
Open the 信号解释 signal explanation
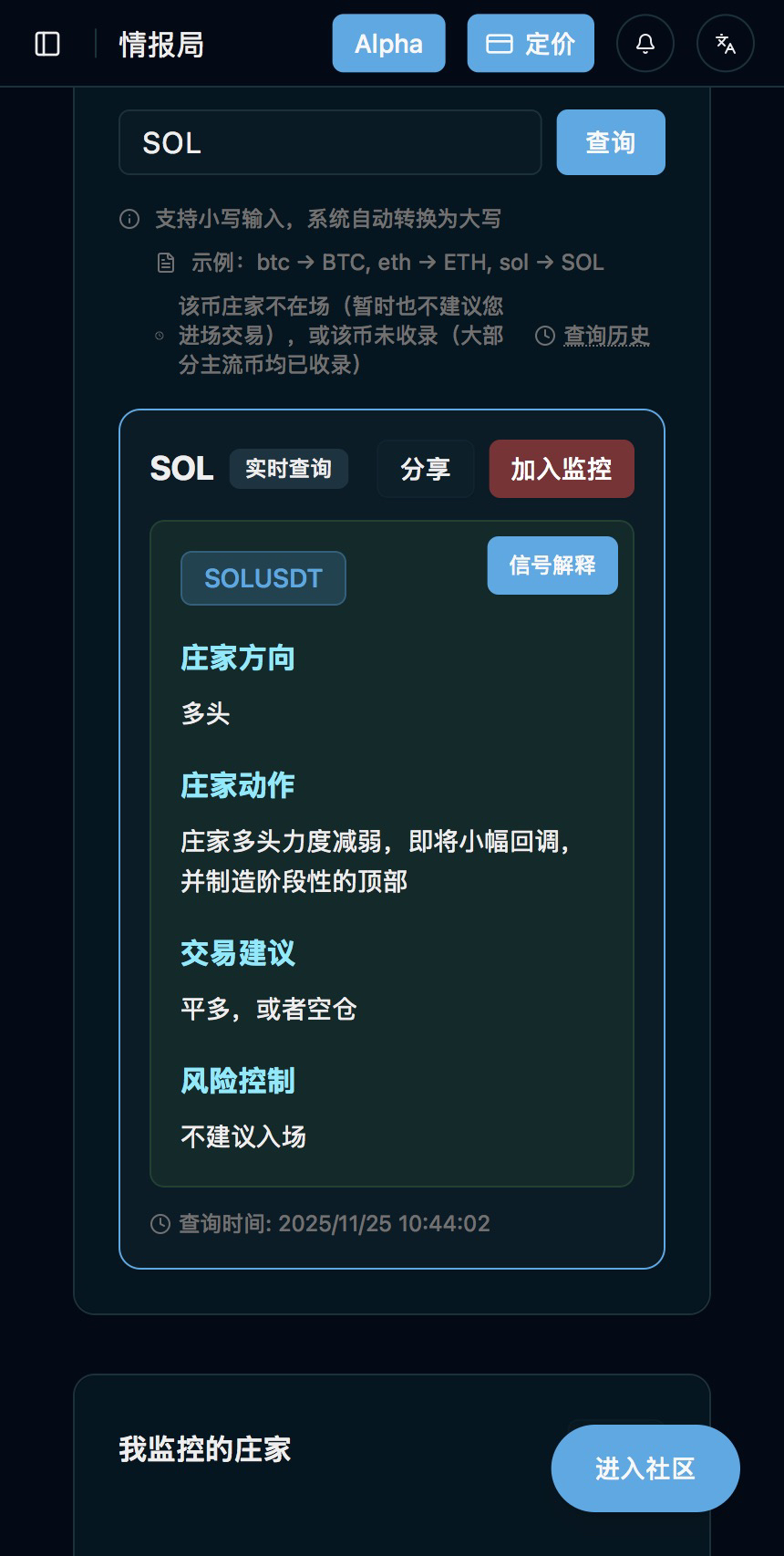(552, 565)
